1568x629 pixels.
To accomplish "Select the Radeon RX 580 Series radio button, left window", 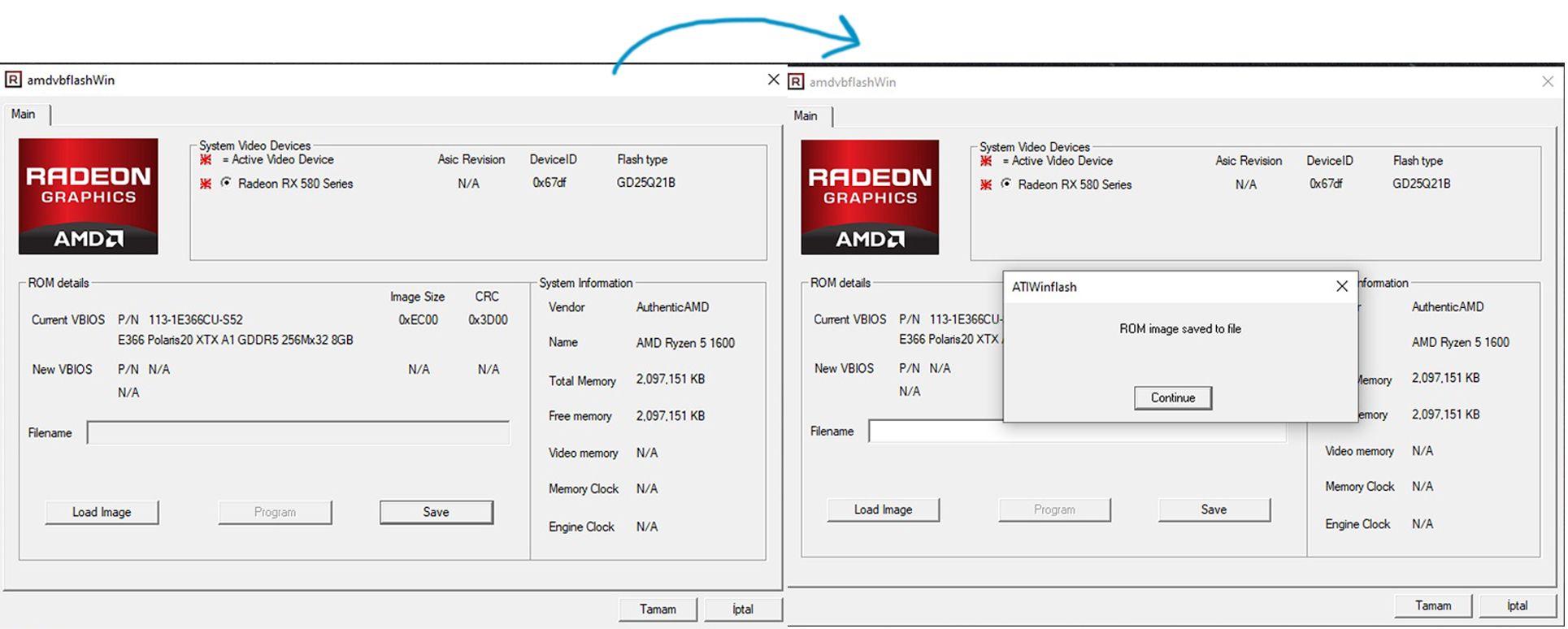I will (226, 183).
